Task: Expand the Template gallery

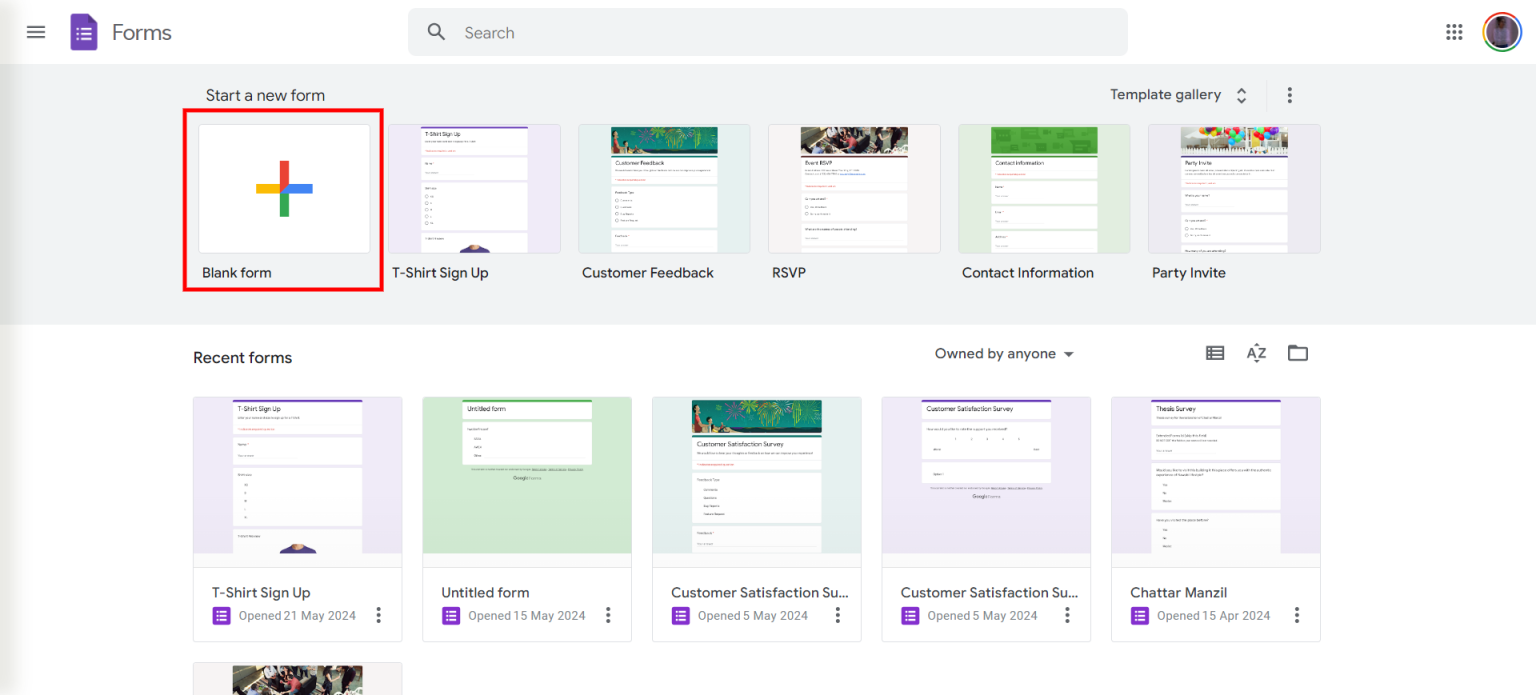Action: [x=1178, y=94]
